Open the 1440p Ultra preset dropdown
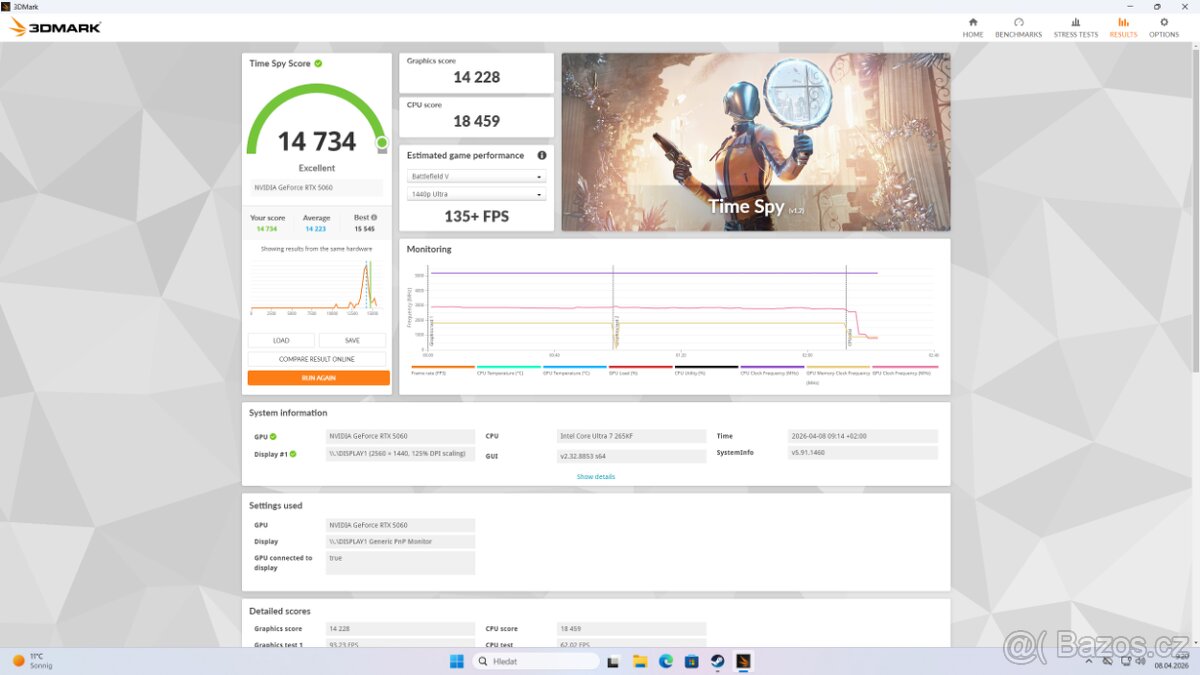 pos(476,195)
